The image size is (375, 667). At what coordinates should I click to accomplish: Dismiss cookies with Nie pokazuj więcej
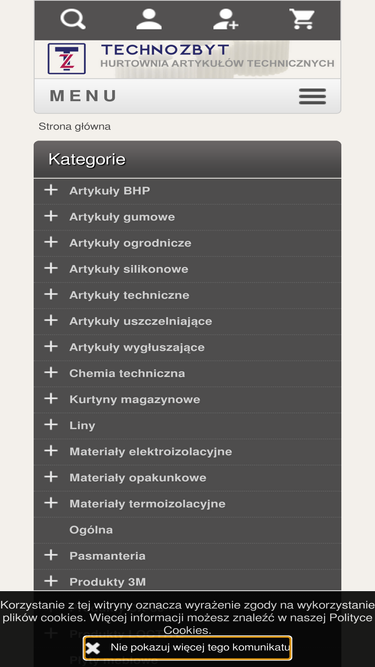[188, 648]
